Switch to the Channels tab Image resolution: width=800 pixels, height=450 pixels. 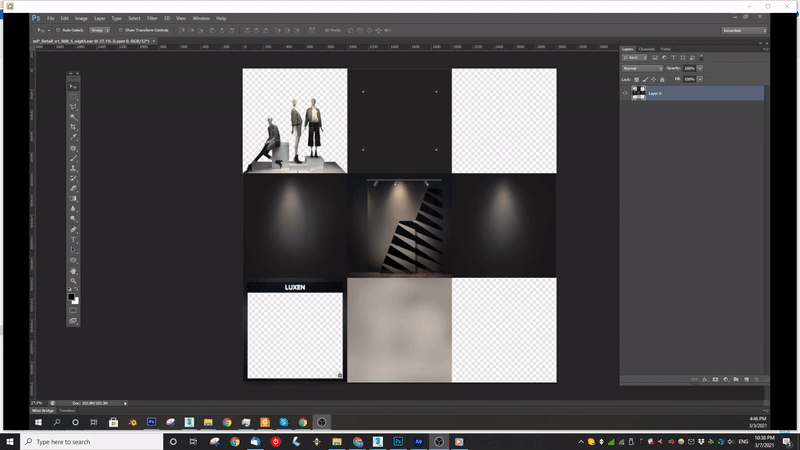646,48
